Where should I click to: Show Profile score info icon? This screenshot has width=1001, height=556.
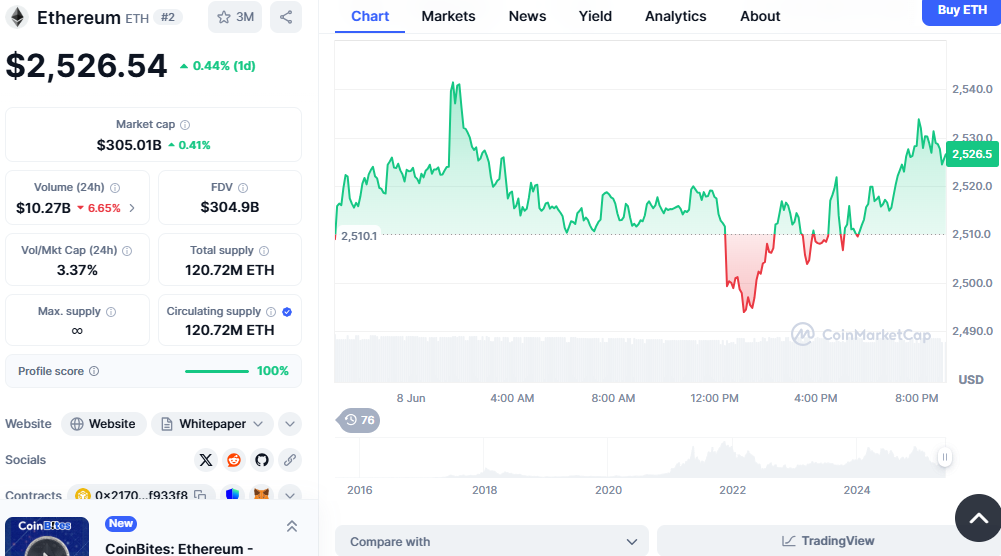coord(94,371)
